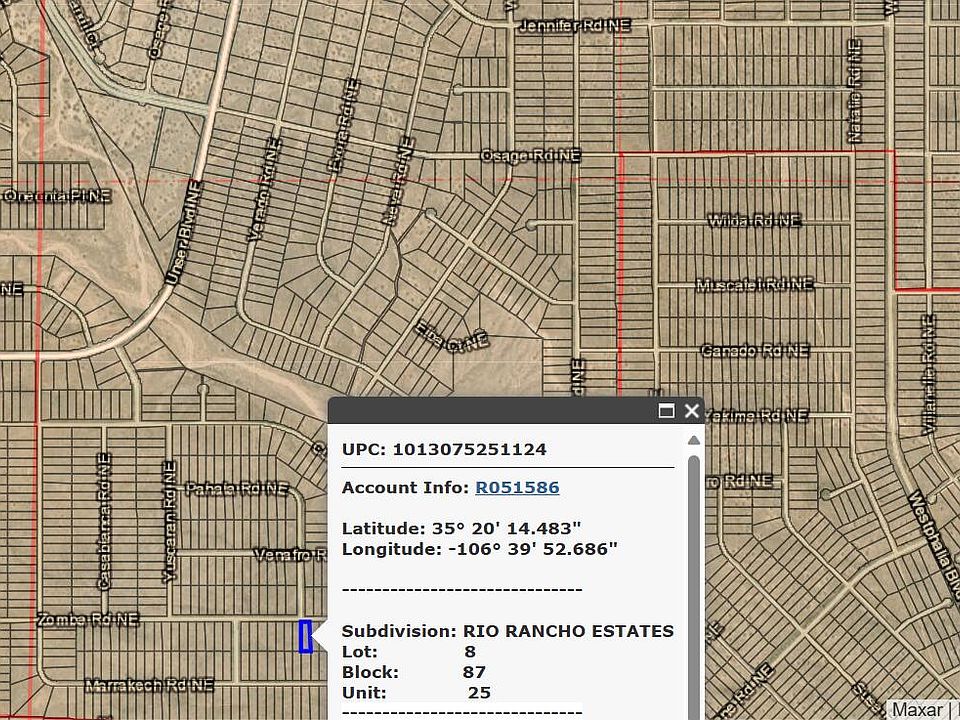This screenshot has width=960, height=720.
Task: Click the Unser Blvd NE road label
Action: point(183,233)
